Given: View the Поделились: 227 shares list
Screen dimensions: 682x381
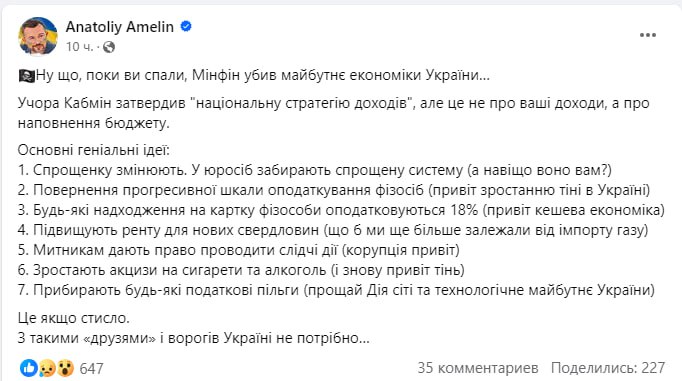Looking at the screenshot, I should [608, 368].
